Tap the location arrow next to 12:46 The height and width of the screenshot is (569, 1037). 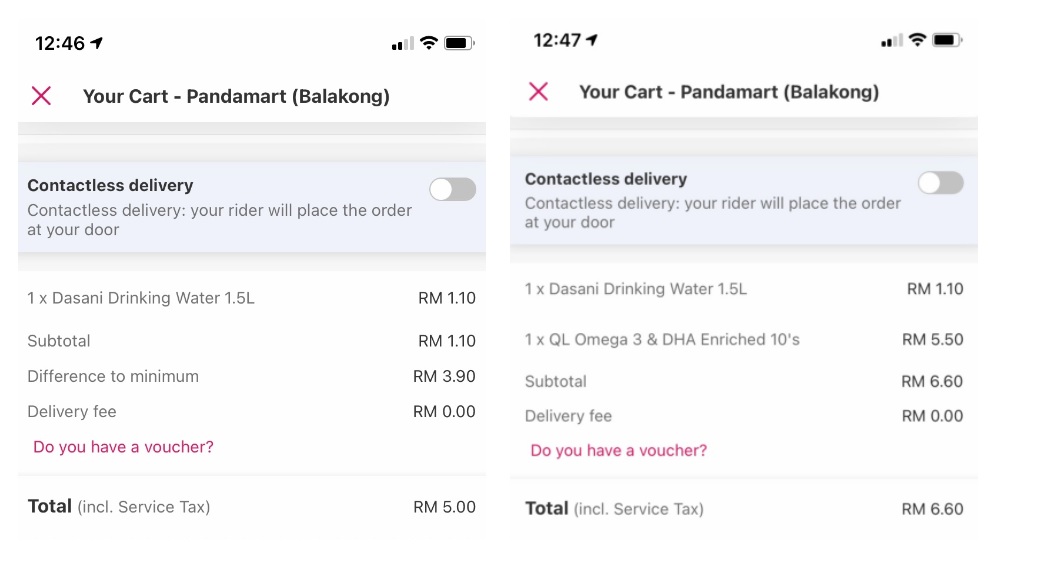[97, 43]
